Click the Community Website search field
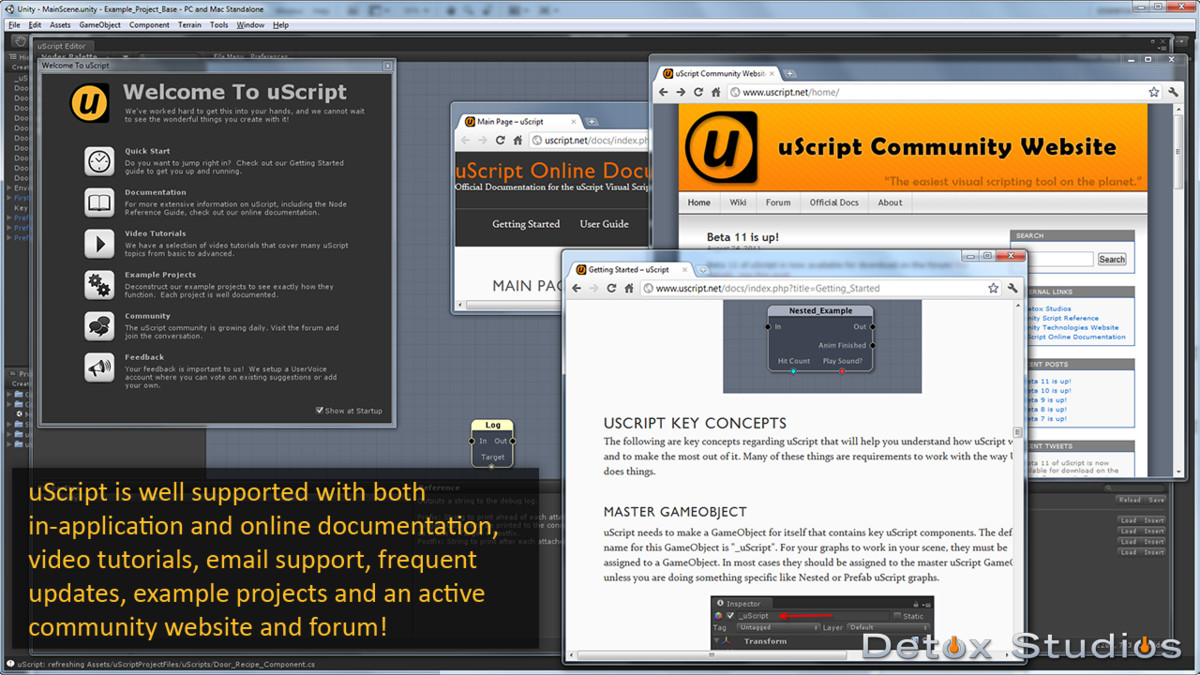 tap(1059, 259)
